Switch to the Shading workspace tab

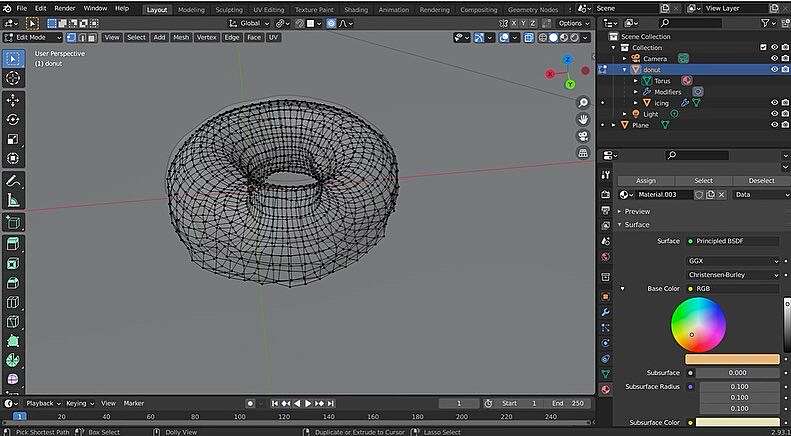click(x=356, y=10)
